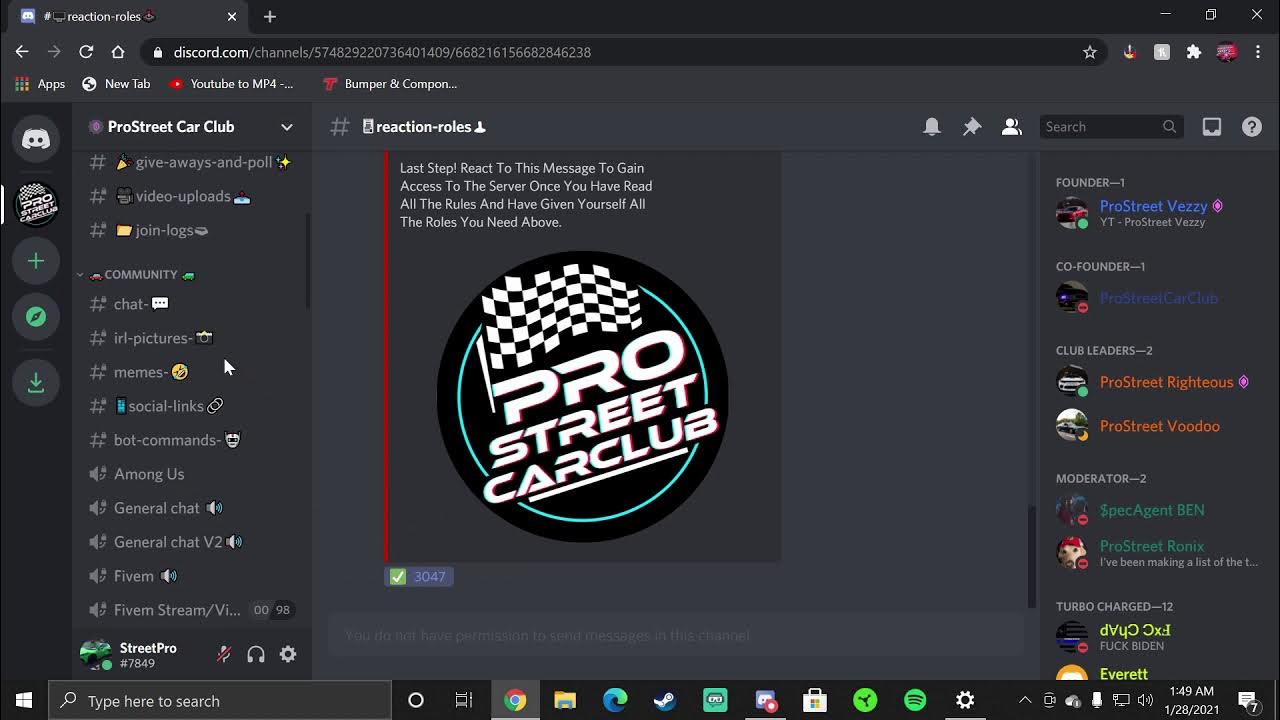Open the Windows Start menu
The width and height of the screenshot is (1280, 720).
click(x=24, y=700)
